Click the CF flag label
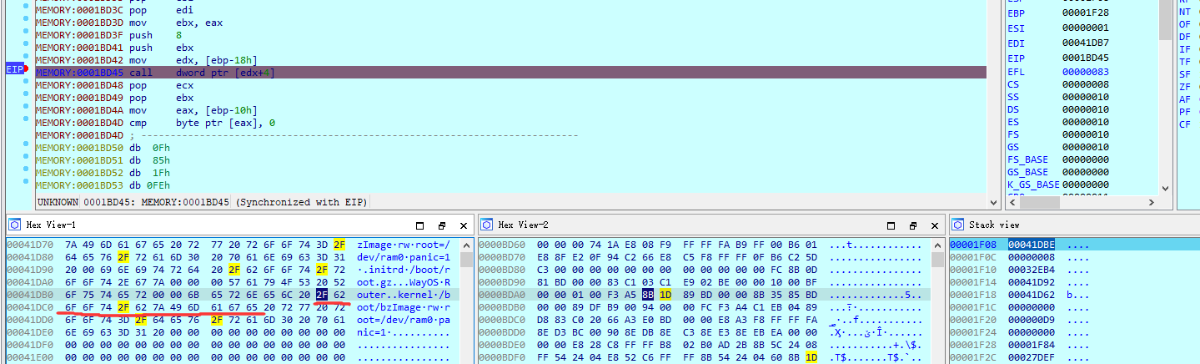Screen dimensions: 1200x364 click(x=1185, y=125)
